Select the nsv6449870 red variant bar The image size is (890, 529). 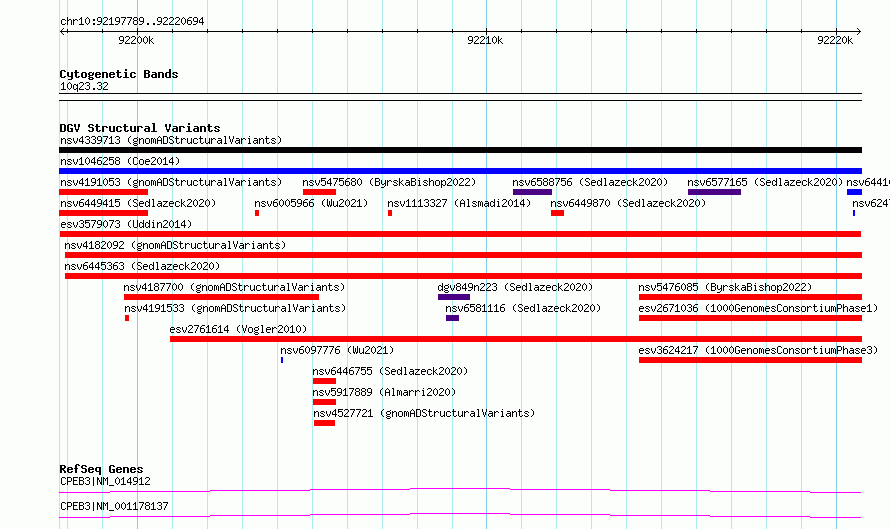tap(557, 213)
